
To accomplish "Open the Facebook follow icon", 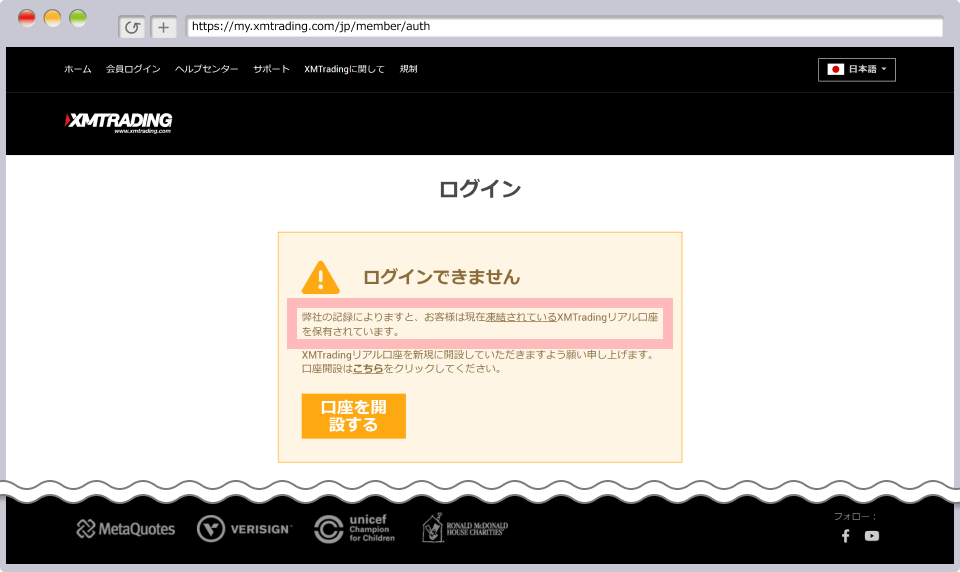I will pyautogui.click(x=845, y=536).
